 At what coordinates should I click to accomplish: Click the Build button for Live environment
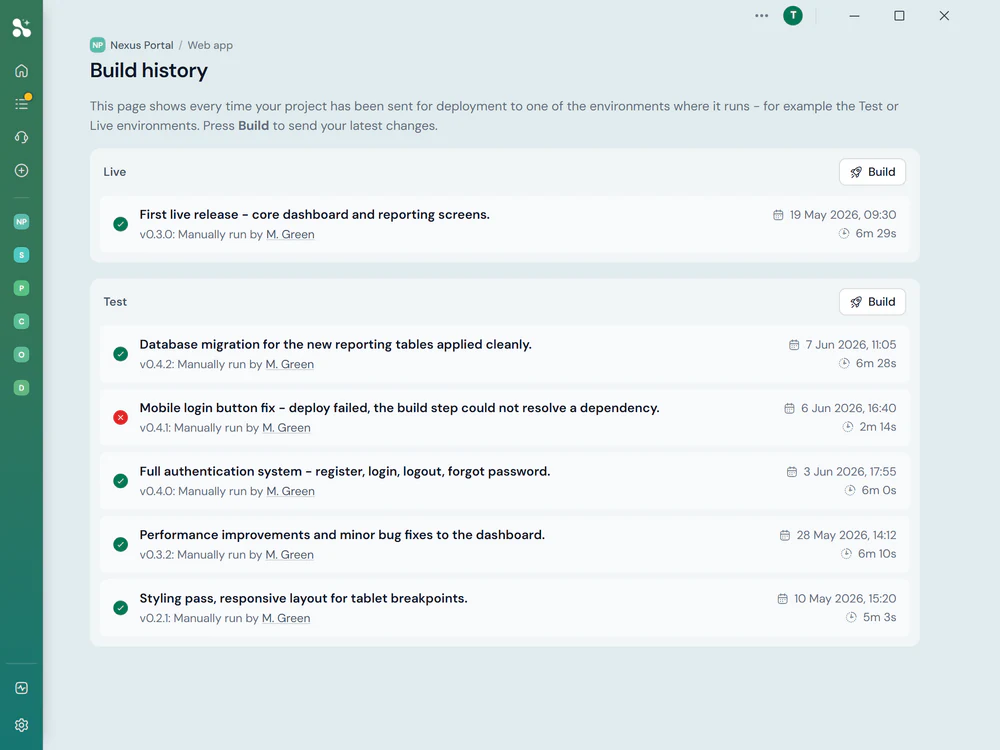pos(872,172)
